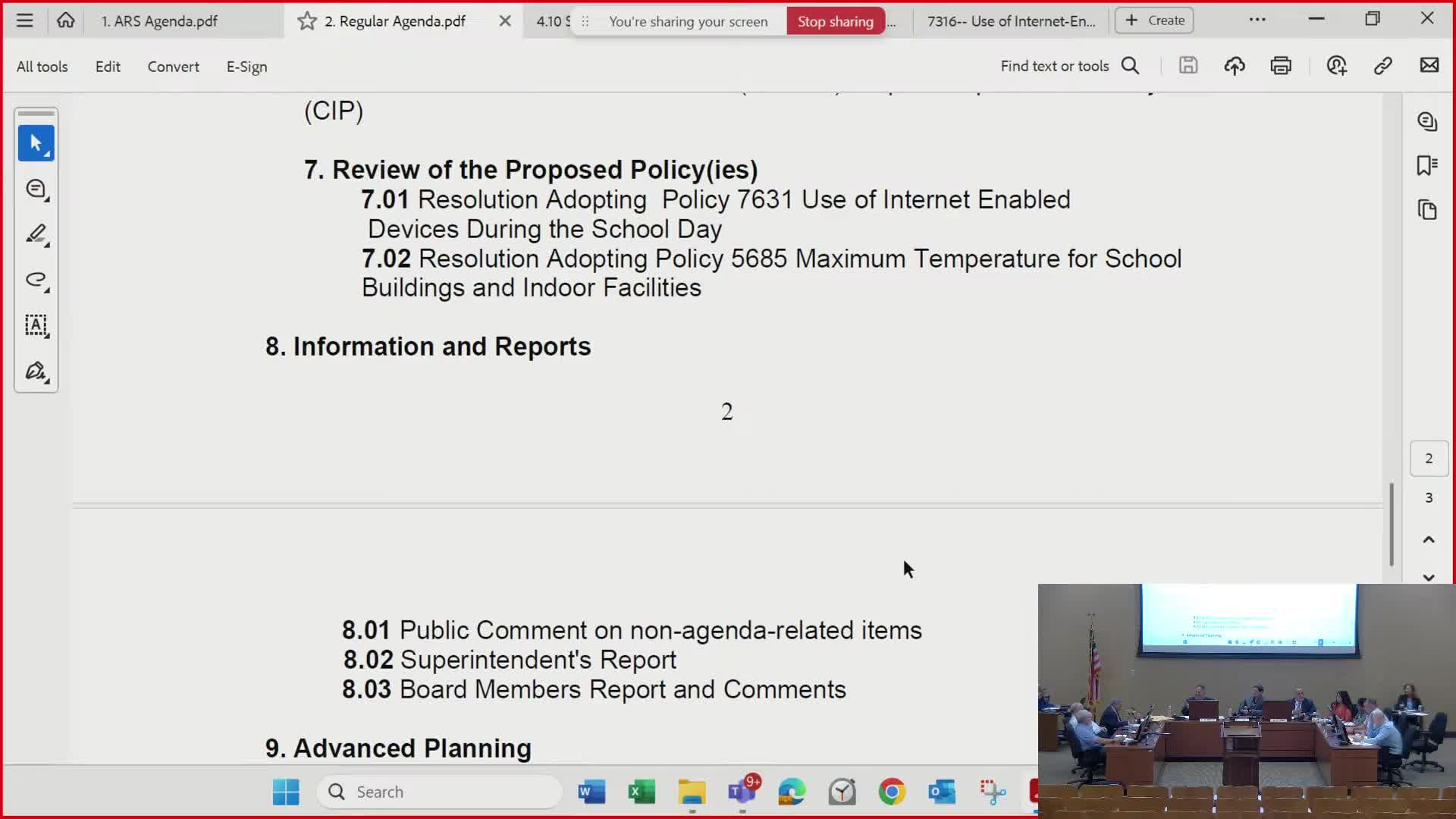The width and height of the screenshot is (1456, 819).
Task: Click 7. Review of the Proposed Policy(ies) heading
Action: coord(531,170)
